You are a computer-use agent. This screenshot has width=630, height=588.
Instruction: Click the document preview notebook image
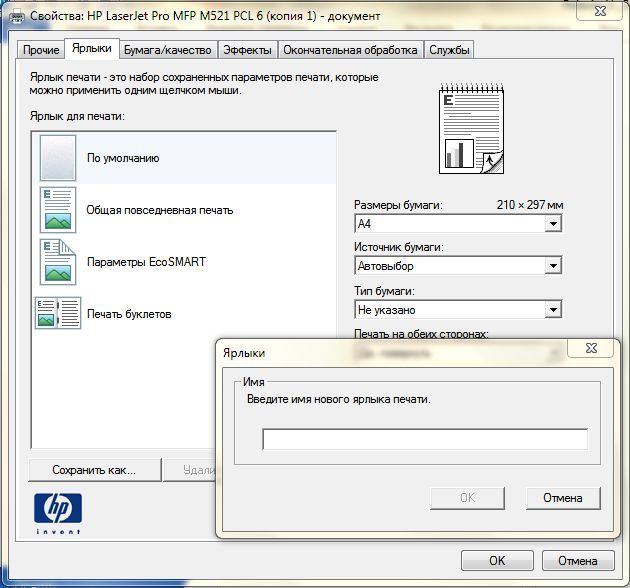[471, 129]
